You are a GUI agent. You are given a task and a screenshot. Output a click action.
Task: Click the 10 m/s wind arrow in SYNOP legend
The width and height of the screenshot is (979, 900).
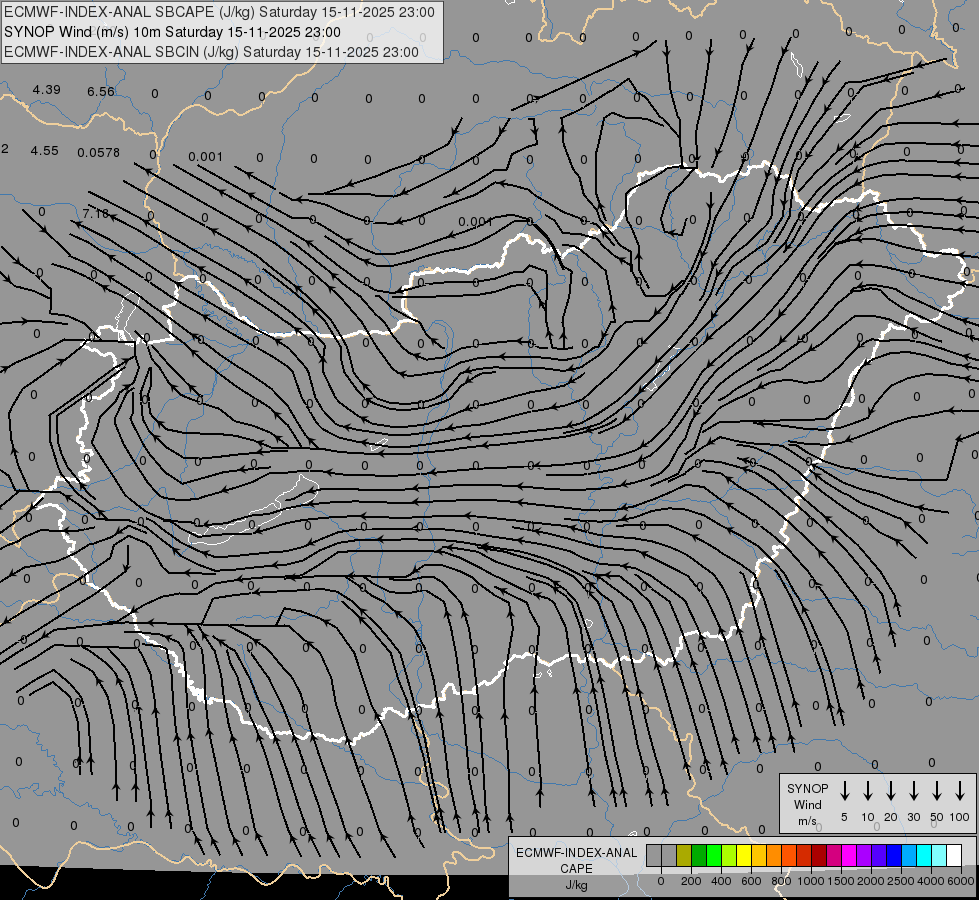(867, 791)
